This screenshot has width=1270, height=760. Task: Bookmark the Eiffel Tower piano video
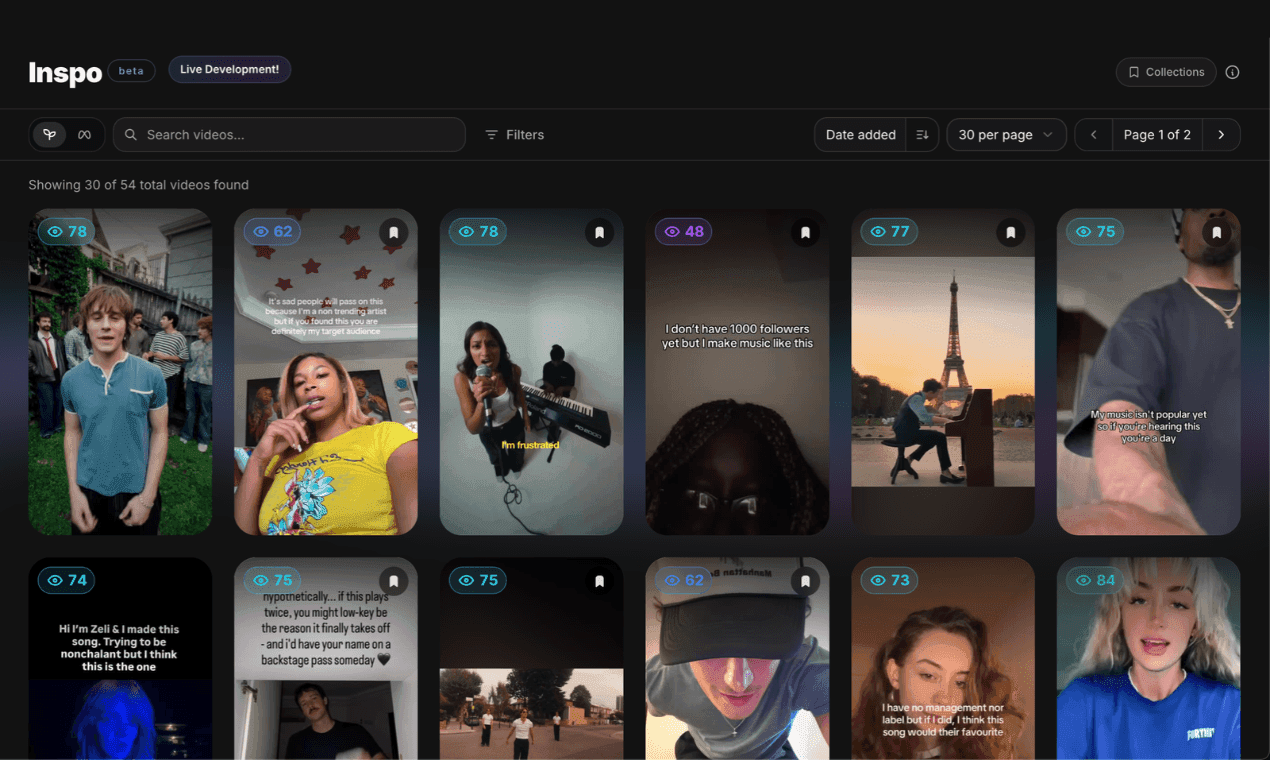(1011, 232)
